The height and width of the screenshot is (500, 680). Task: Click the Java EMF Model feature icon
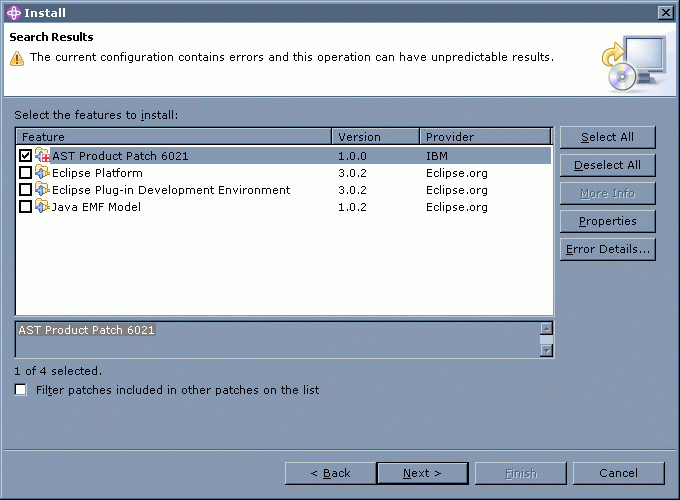(x=42, y=206)
